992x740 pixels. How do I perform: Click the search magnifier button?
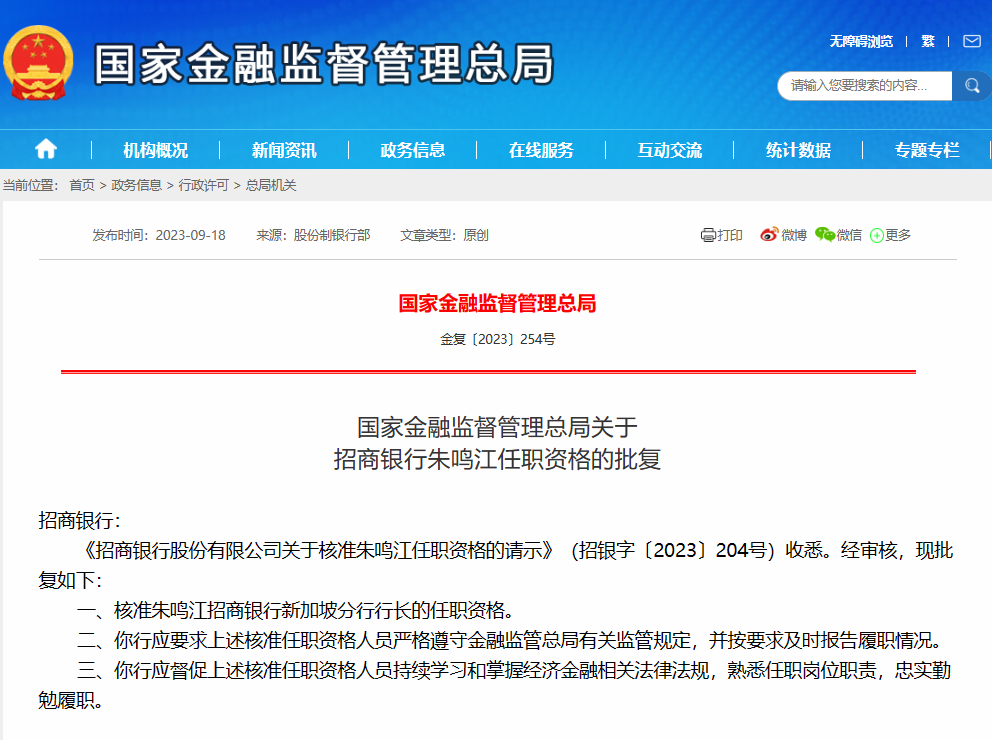971,86
